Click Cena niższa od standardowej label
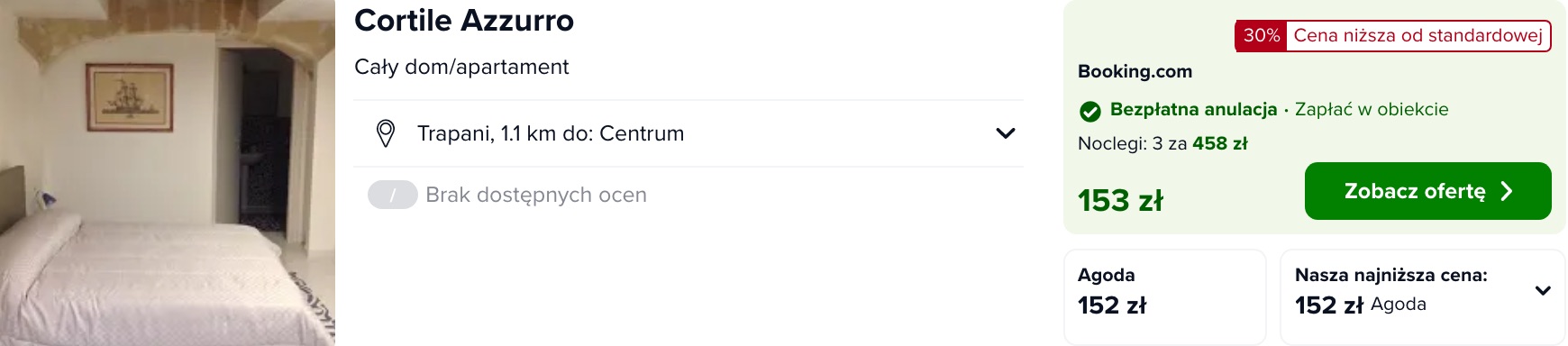 tap(1418, 36)
